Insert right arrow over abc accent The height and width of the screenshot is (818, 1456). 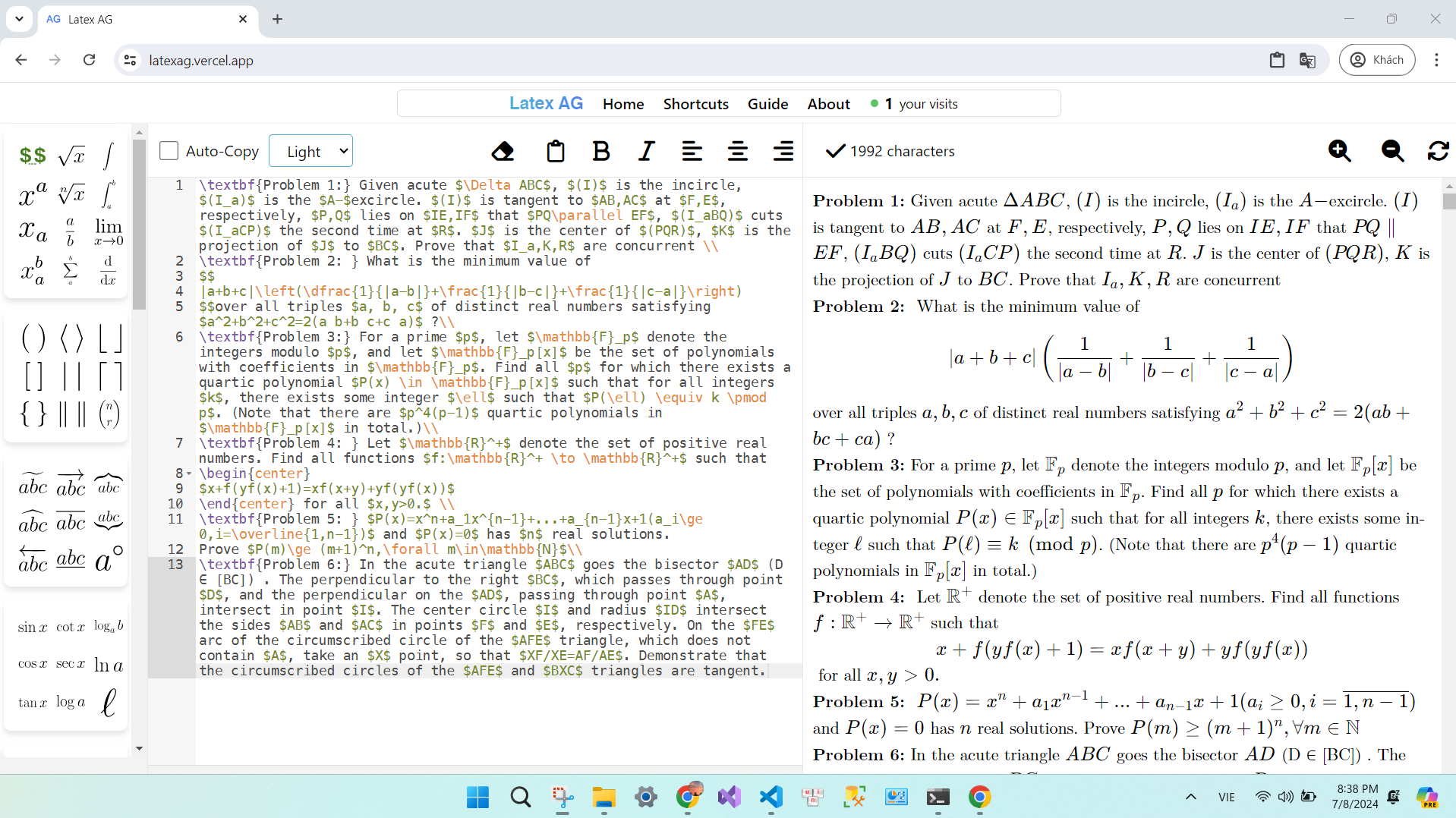click(x=71, y=483)
